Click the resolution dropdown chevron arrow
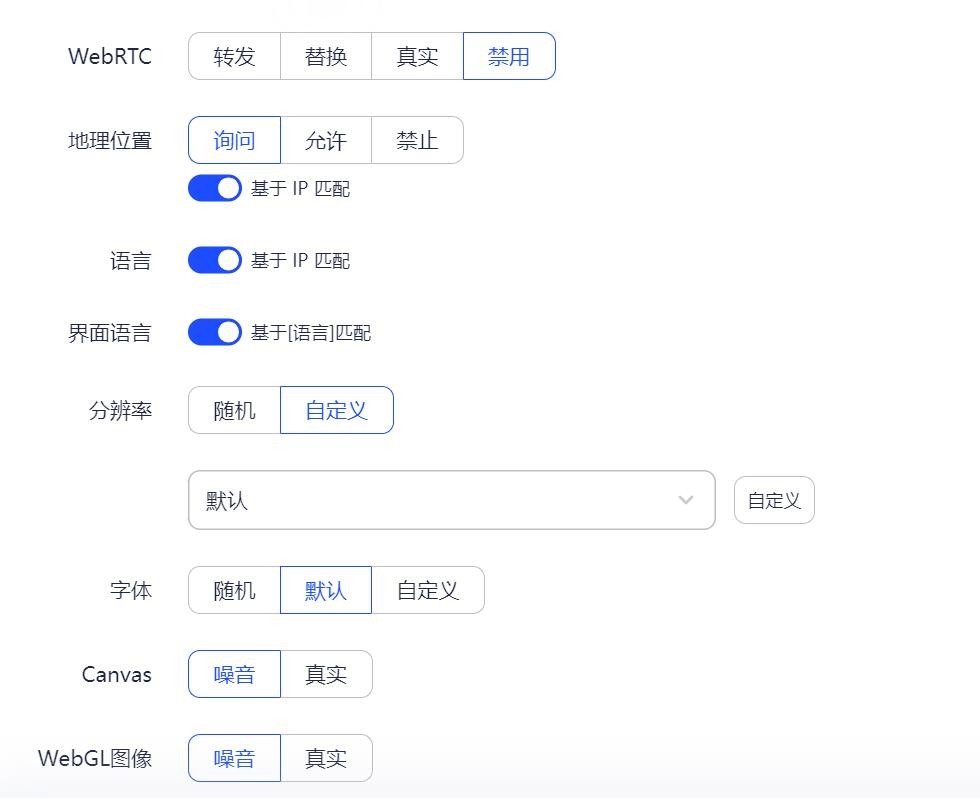The image size is (980, 798). 686,500
